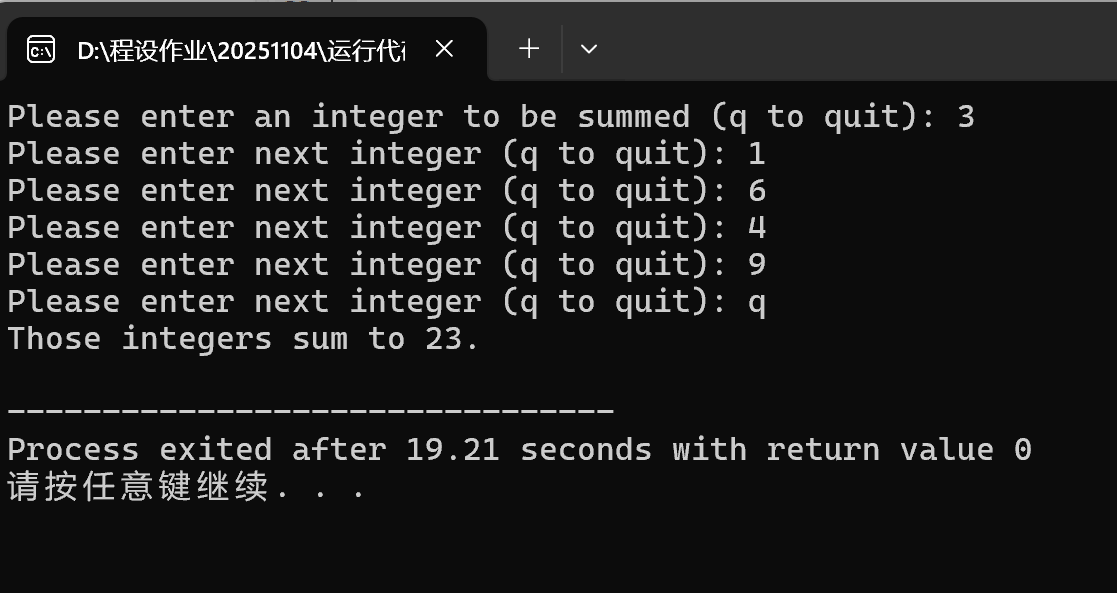Click the '请按任意键继续' prompt line
Screen dimensions: 1117x593
pos(140,487)
